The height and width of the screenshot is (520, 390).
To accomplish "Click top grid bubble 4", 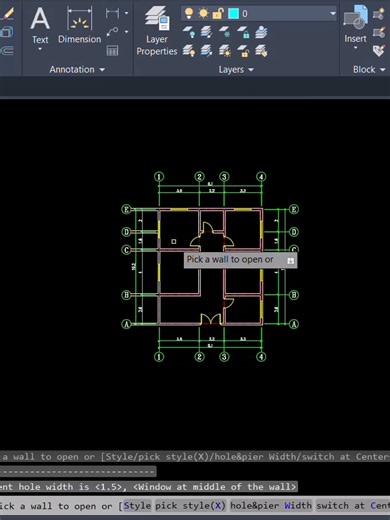I will coord(261,177).
